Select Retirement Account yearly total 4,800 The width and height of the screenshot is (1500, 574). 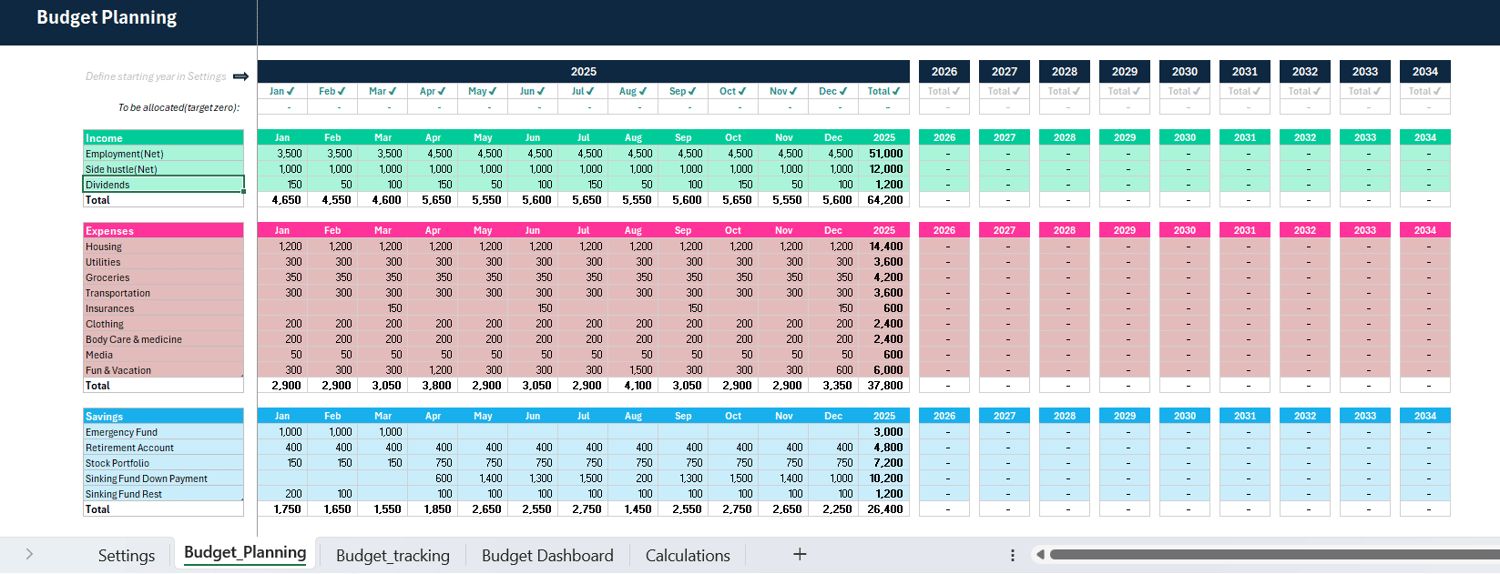885,447
